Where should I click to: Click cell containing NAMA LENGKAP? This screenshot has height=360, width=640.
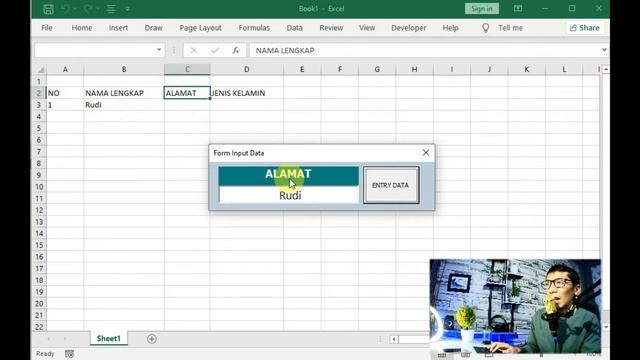tap(124, 93)
